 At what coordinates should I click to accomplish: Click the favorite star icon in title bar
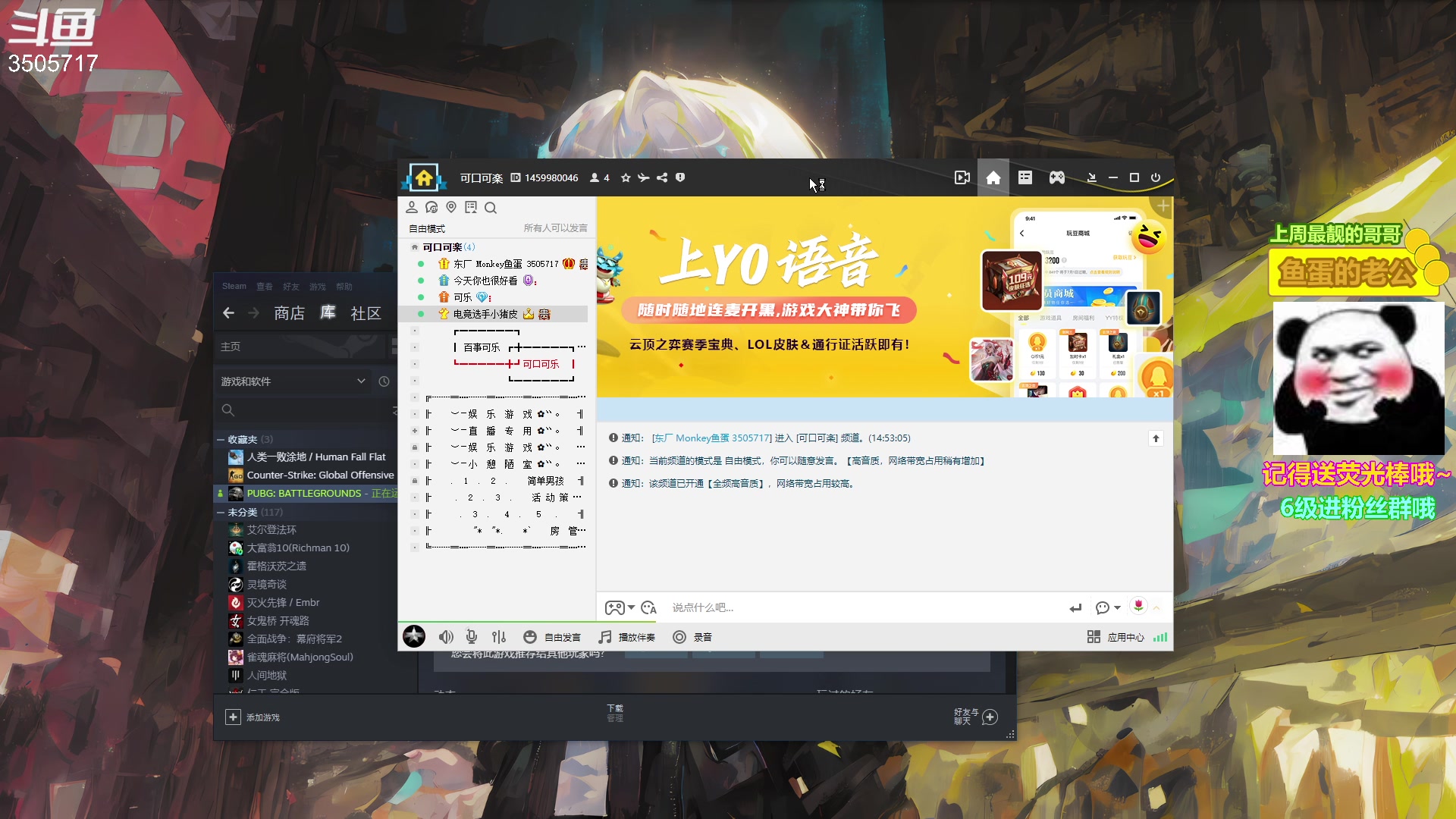point(626,177)
